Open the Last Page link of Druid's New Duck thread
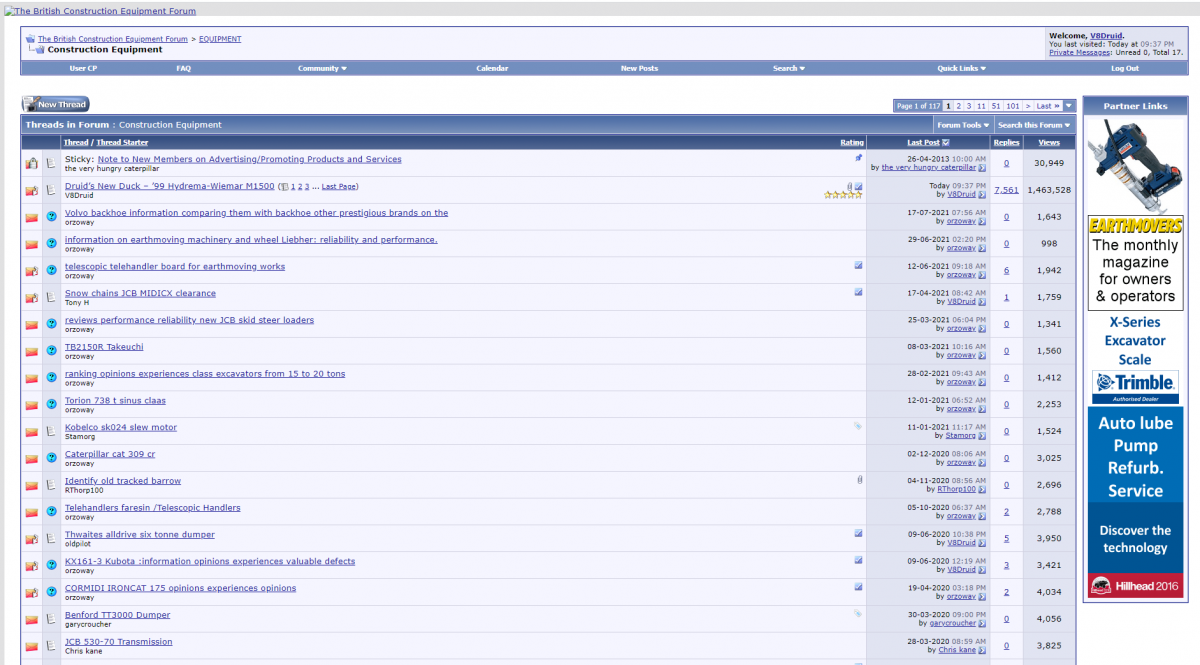 pyautogui.click(x=339, y=186)
